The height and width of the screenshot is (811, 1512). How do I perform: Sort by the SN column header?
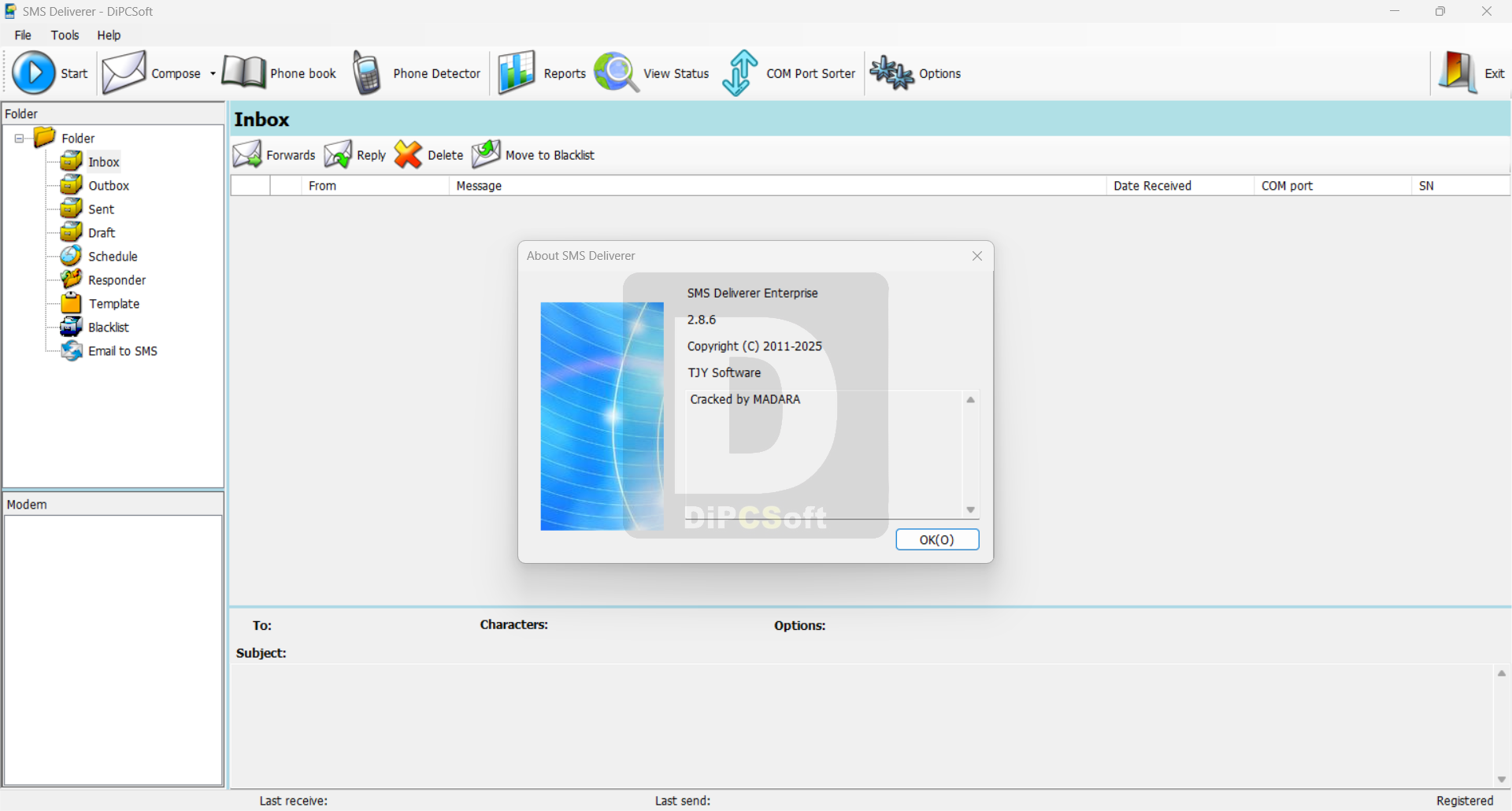tap(1461, 186)
